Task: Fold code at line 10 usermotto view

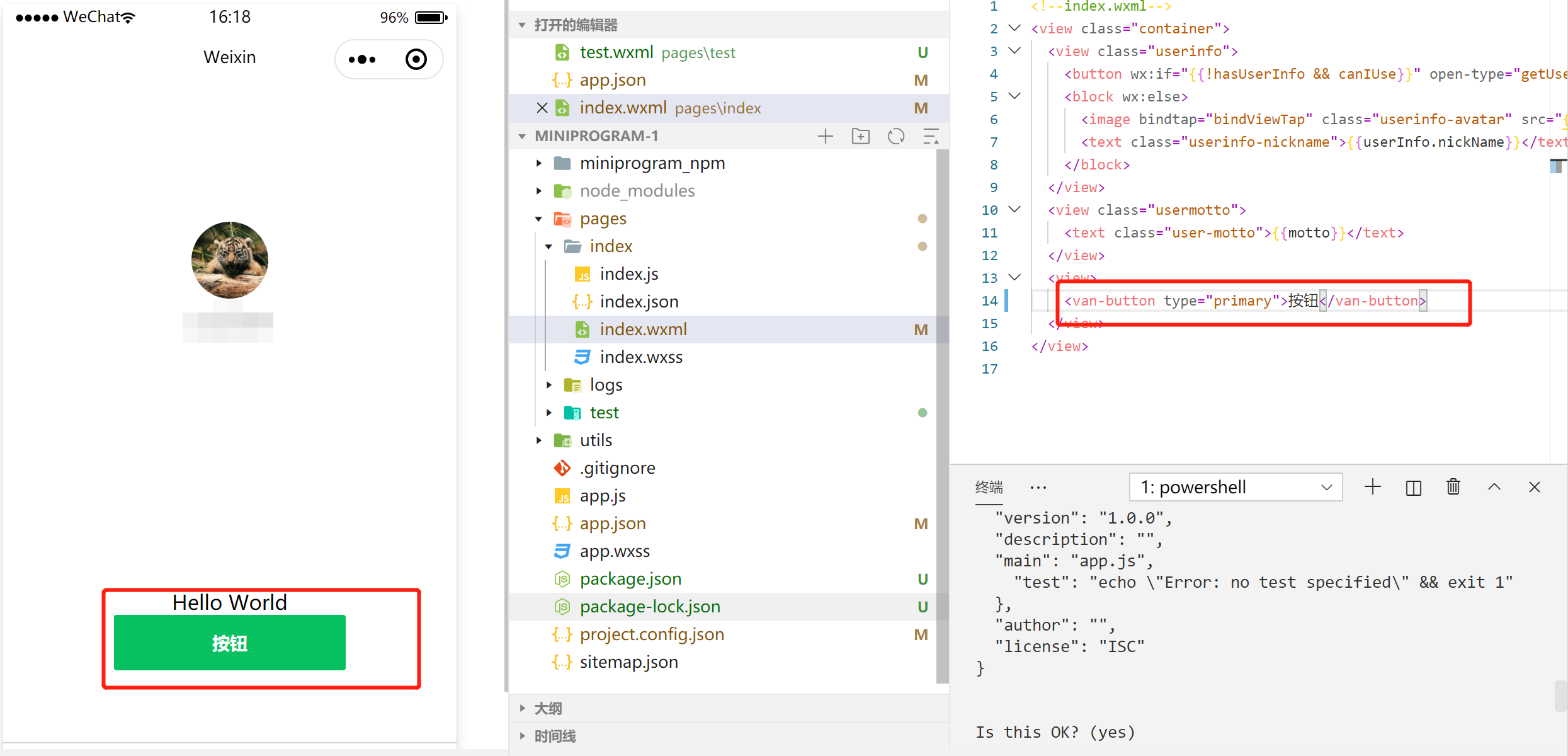Action: coord(1014,210)
